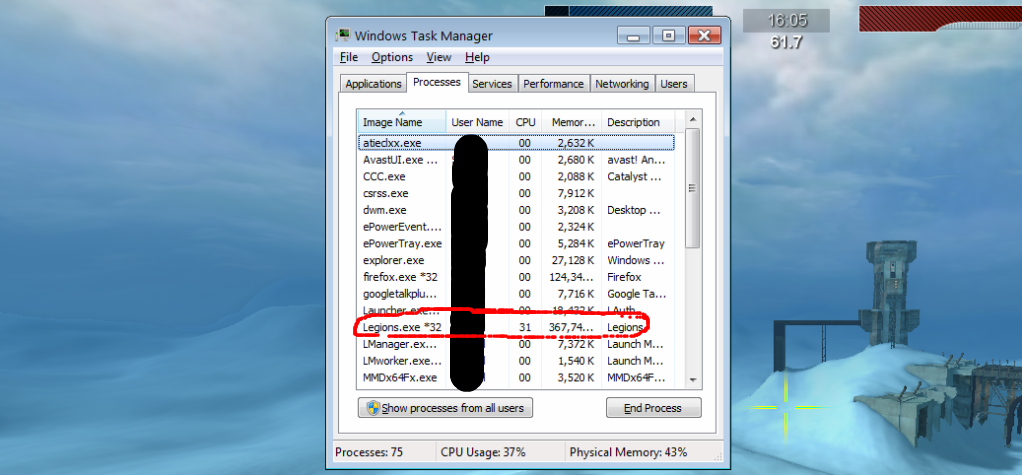This screenshot has width=1022, height=475.
Task: Select the explorer.exe process
Action: coord(516,261)
